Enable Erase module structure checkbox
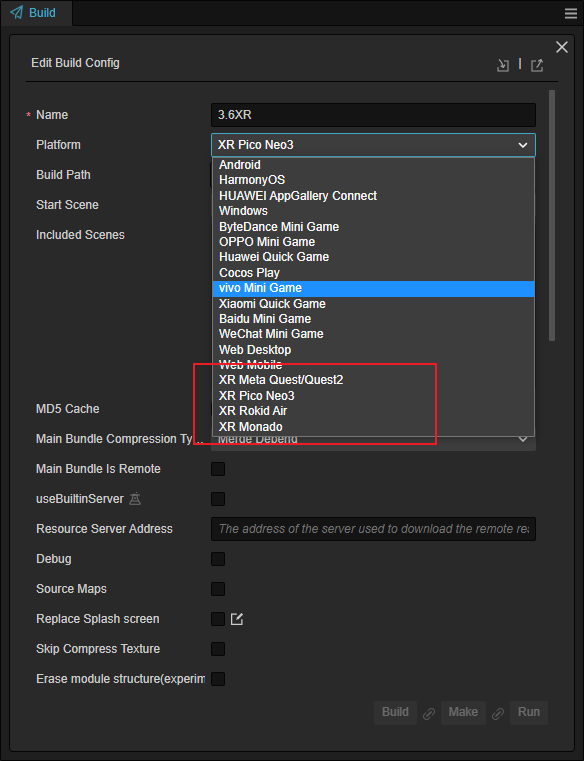The image size is (584, 761). point(218,678)
